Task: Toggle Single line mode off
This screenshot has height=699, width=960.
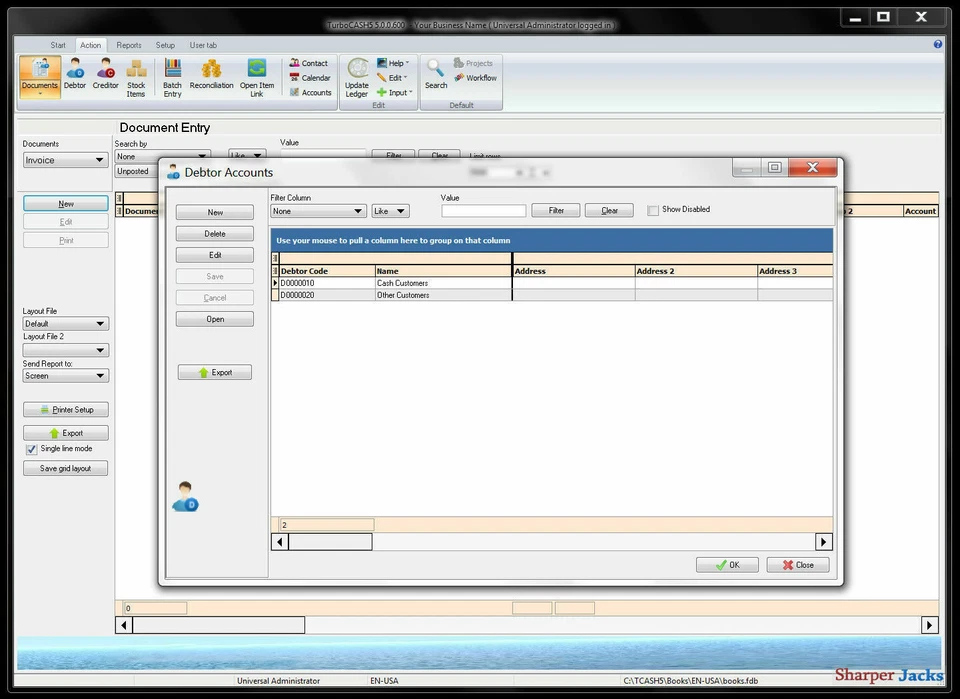Action: (x=31, y=448)
